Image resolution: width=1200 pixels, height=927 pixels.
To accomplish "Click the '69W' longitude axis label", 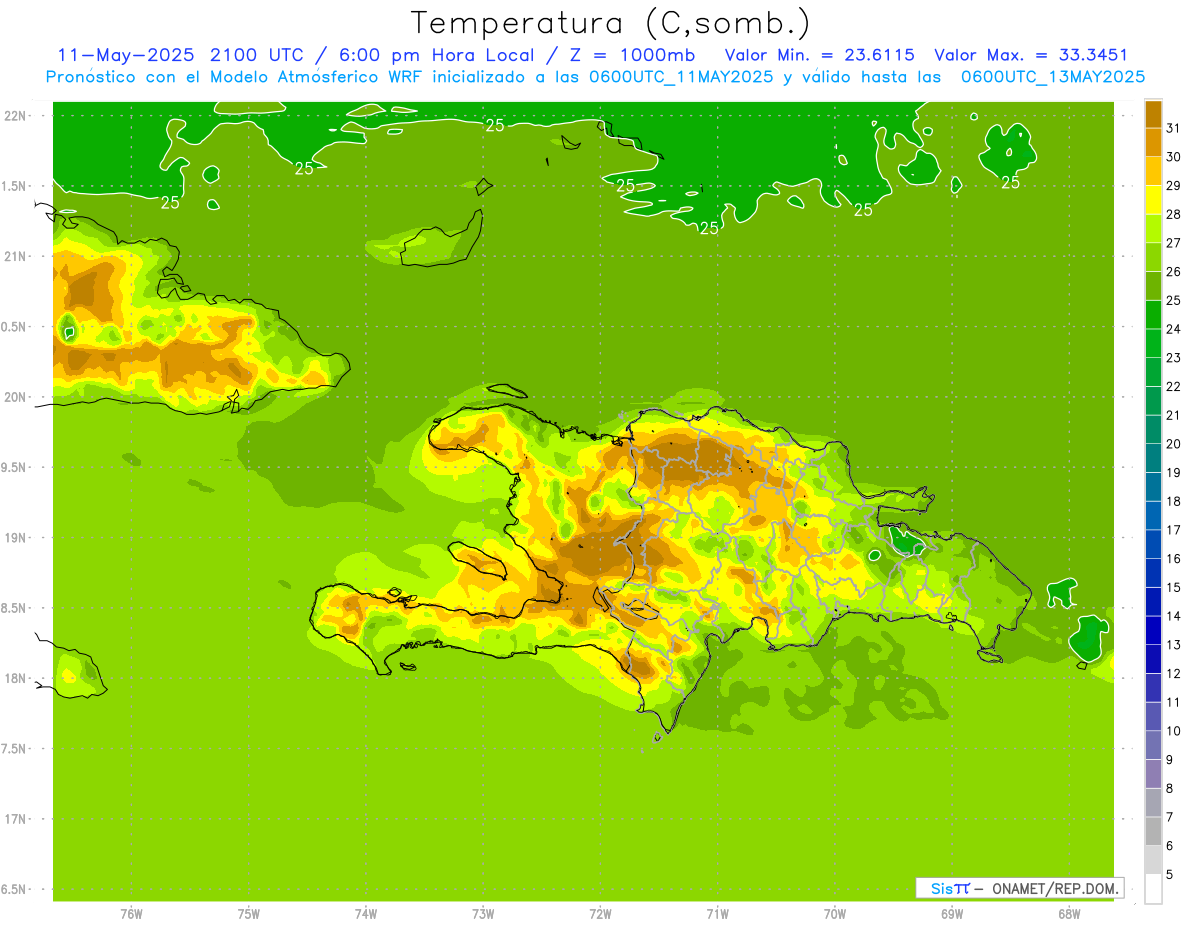I will [x=952, y=913].
